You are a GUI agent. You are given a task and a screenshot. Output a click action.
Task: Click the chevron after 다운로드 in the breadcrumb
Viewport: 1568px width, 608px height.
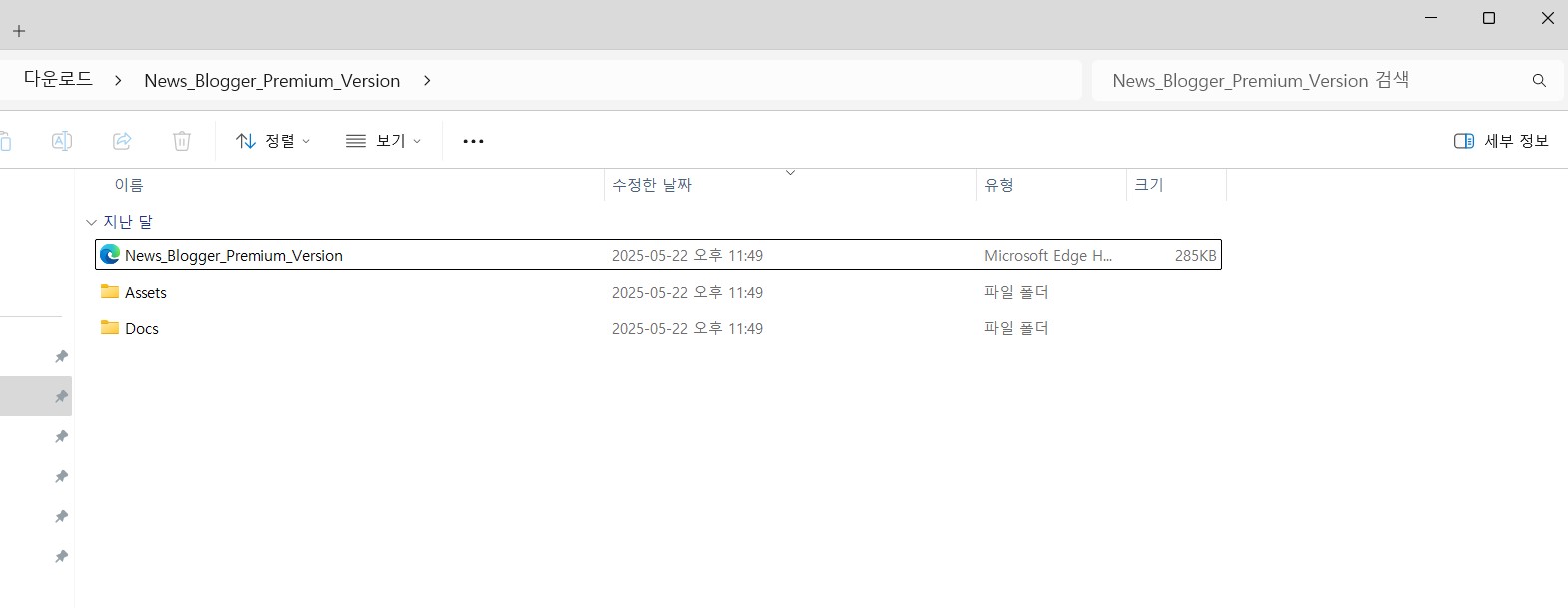point(118,80)
